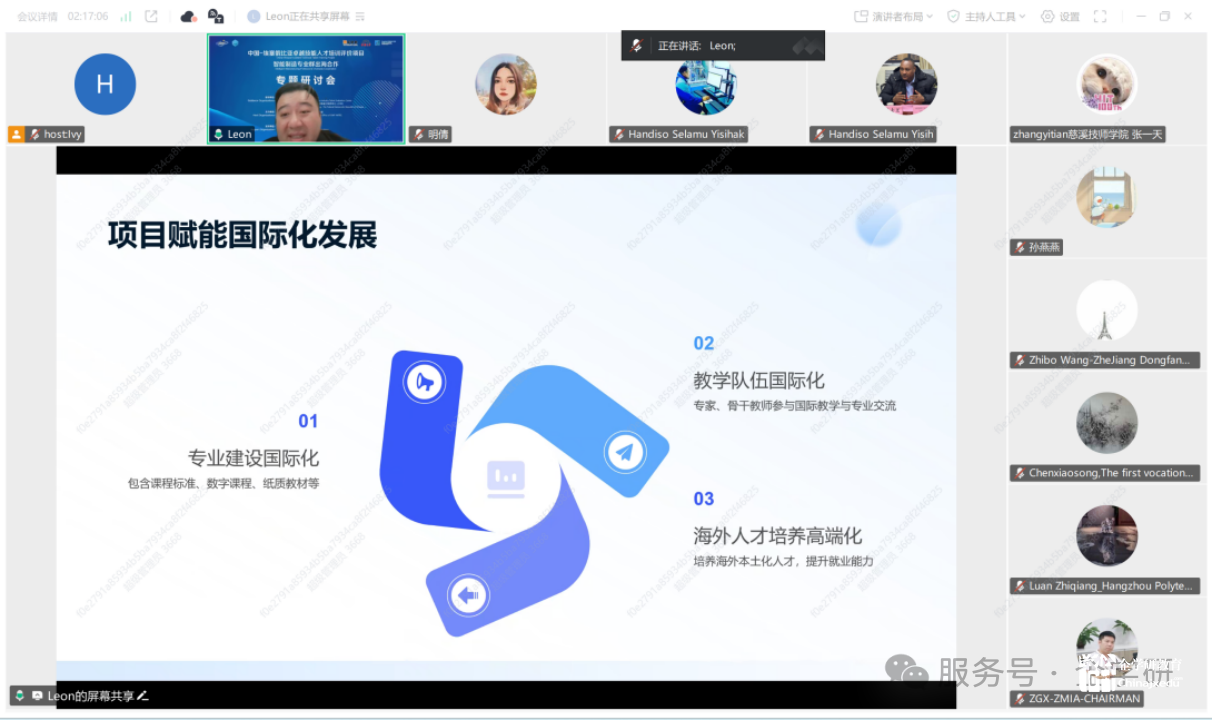Viewport: 1212px width, 720px height.
Task: Enter full screen mode
Action: [1100, 16]
